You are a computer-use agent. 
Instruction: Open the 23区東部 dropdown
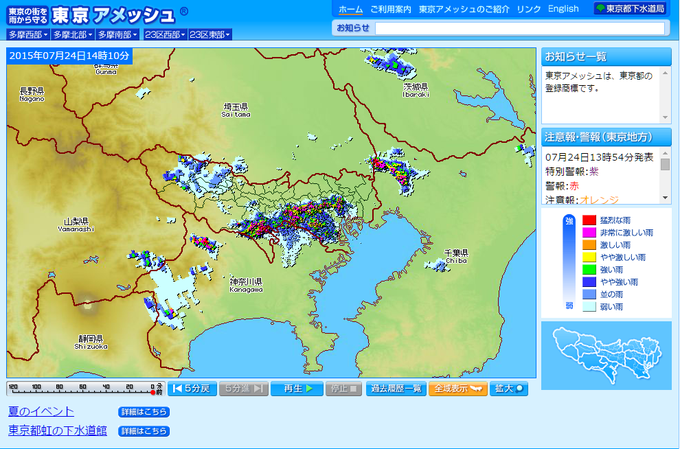[x=210, y=35]
